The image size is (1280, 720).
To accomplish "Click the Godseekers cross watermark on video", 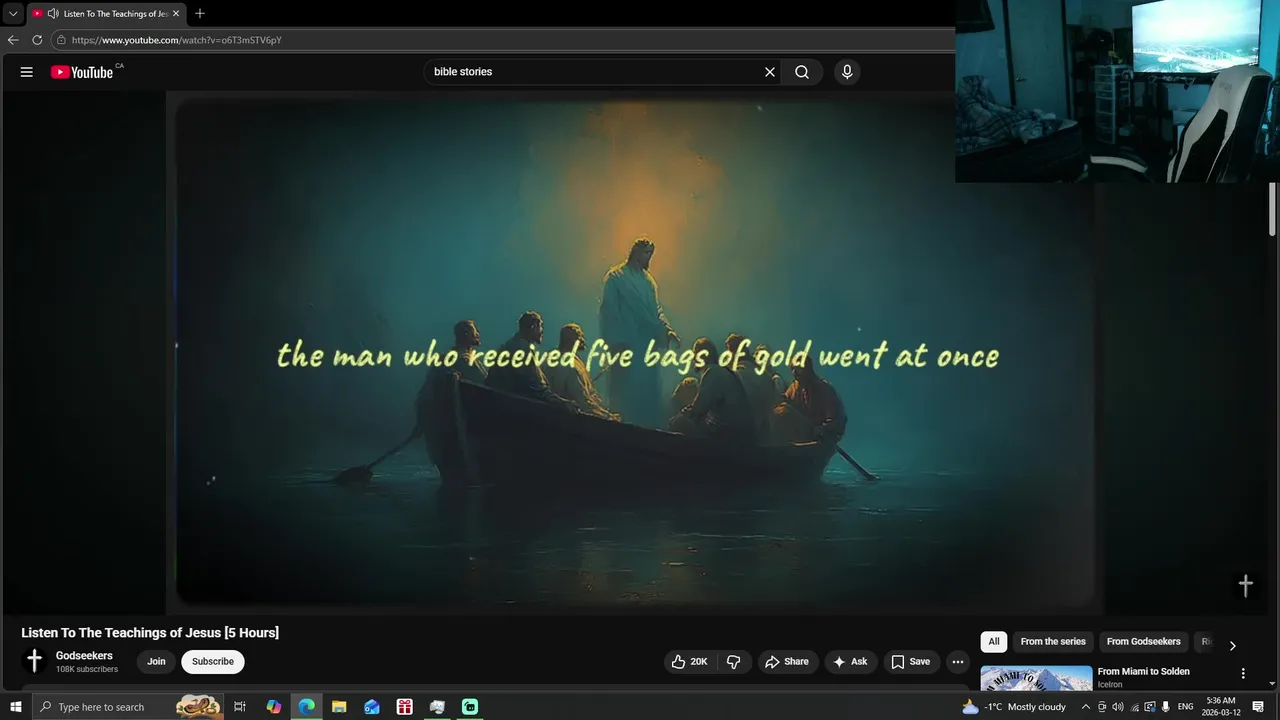I will point(1246,586).
